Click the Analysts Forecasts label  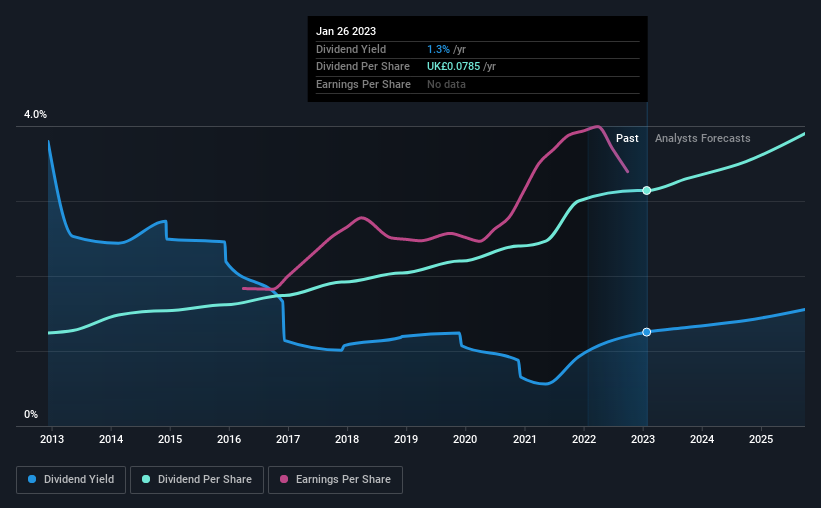pos(703,138)
